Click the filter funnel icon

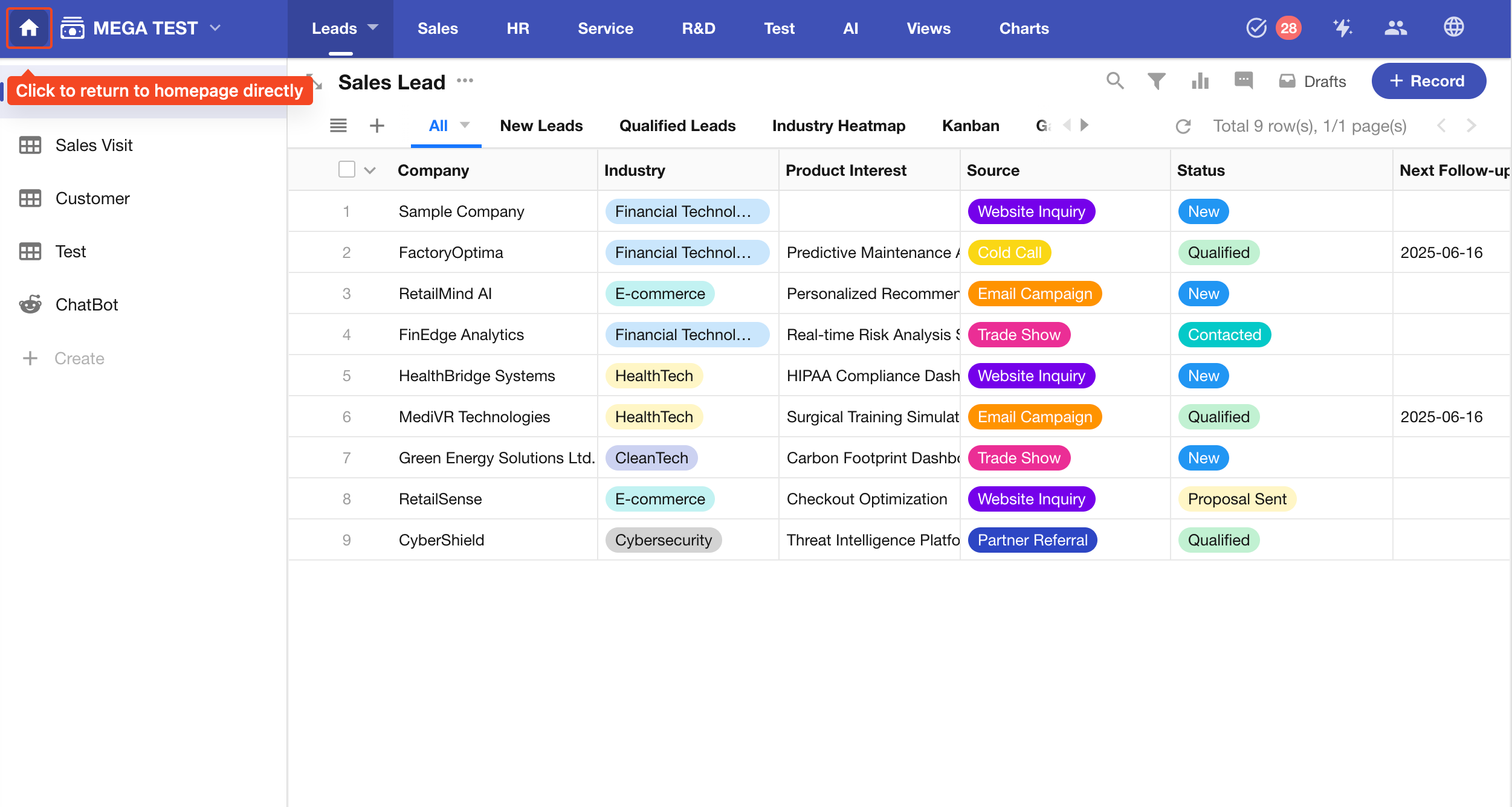pyautogui.click(x=1156, y=81)
